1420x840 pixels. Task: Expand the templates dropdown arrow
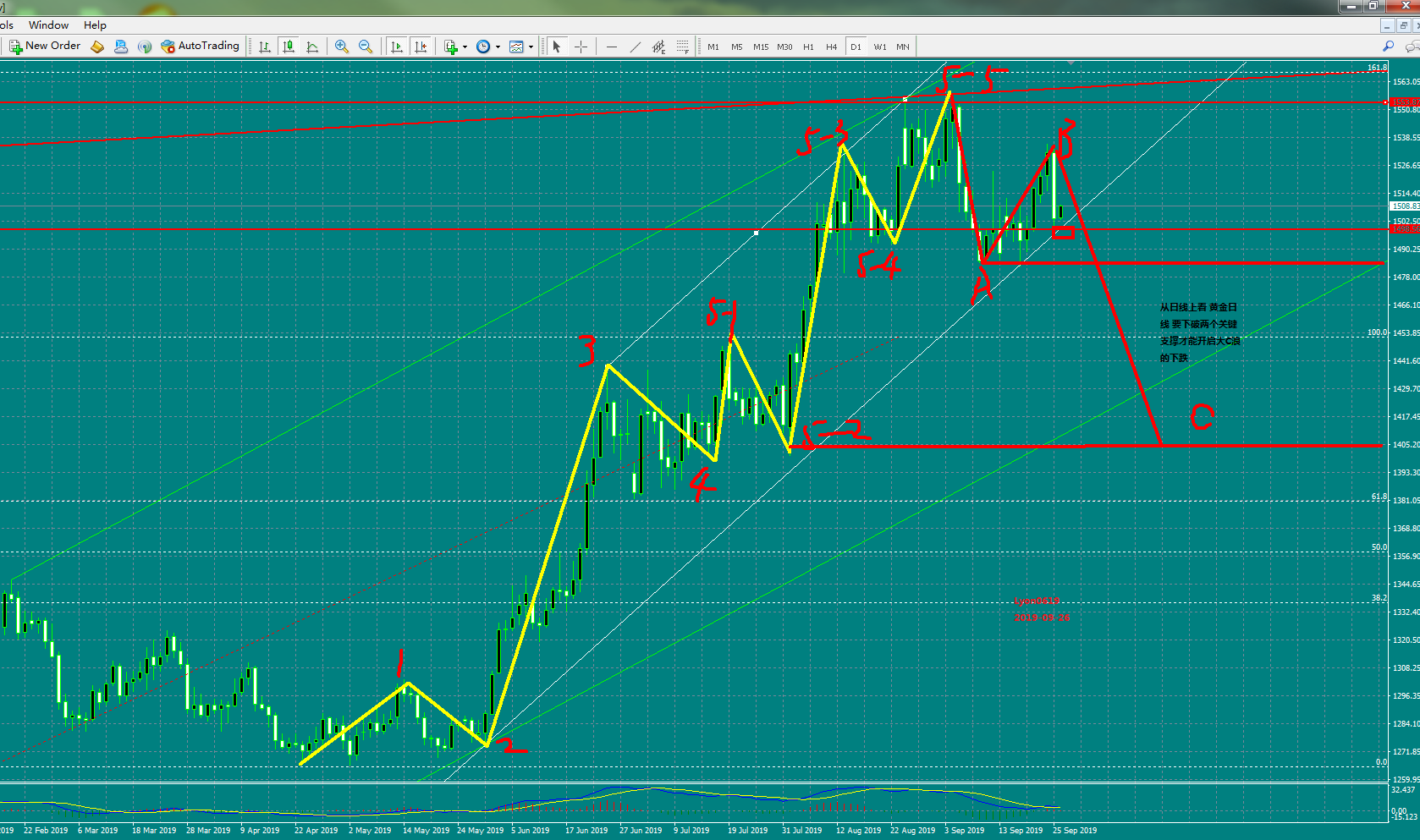coord(531,47)
